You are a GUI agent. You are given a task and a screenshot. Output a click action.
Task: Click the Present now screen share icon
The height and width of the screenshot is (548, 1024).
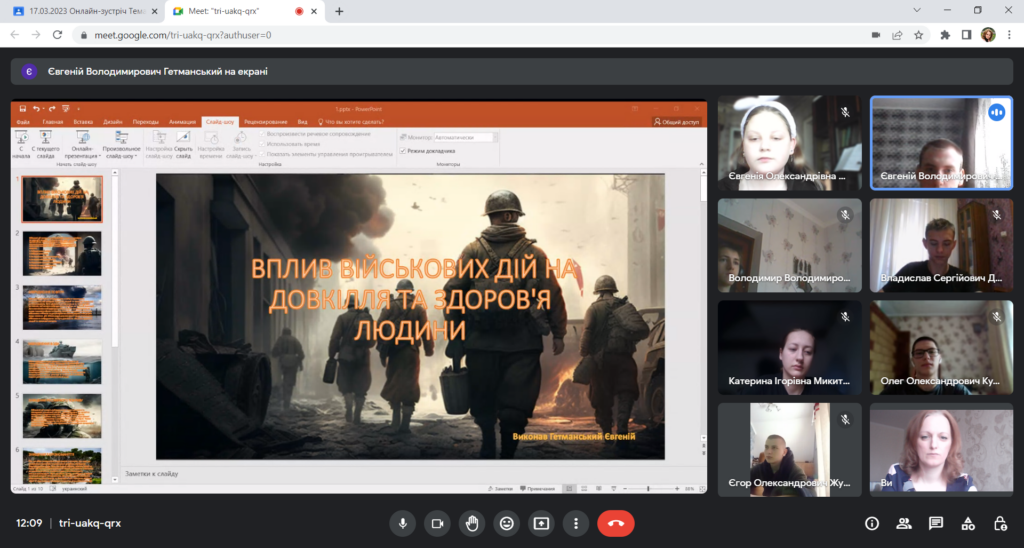[541, 523]
